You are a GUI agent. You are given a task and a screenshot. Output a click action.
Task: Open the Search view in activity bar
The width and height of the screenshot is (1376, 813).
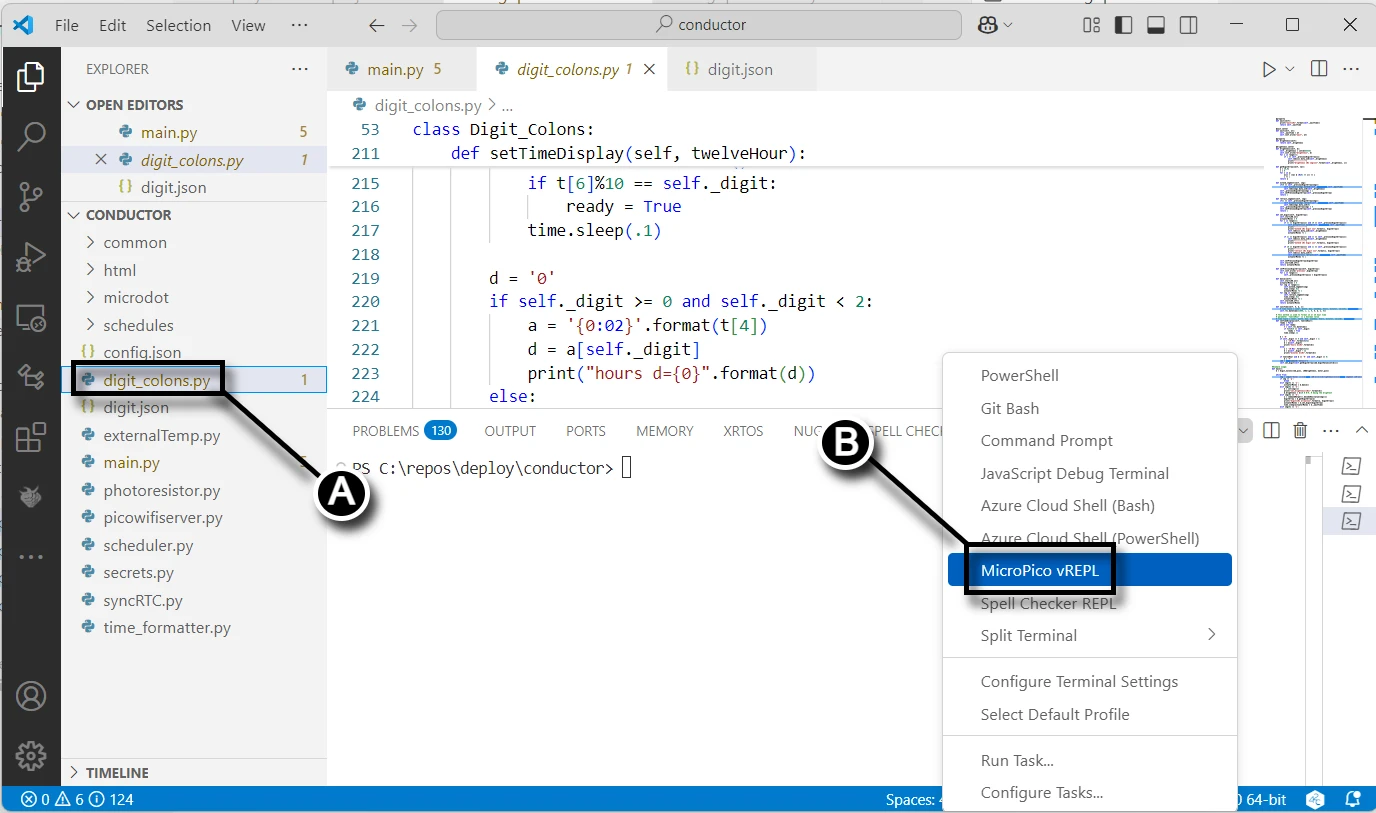pyautogui.click(x=30, y=135)
